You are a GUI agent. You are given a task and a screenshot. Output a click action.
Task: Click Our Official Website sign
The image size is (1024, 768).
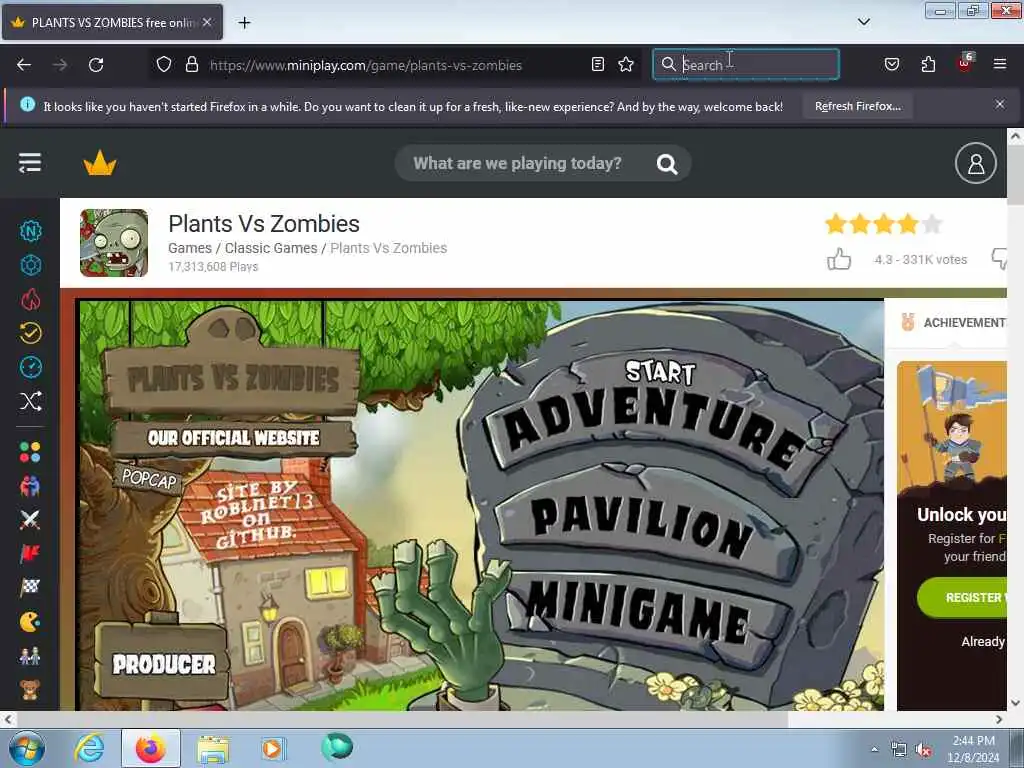[233, 438]
